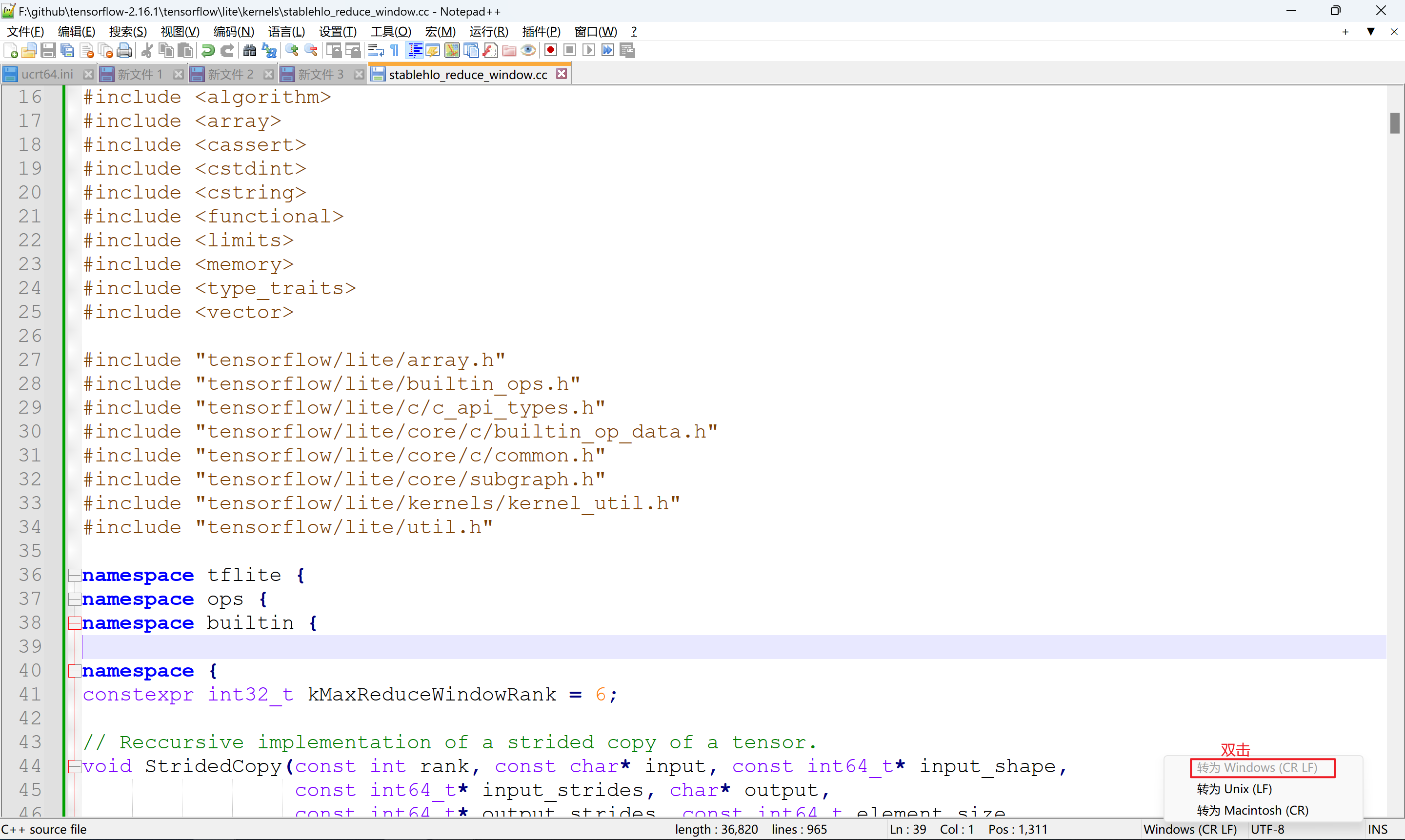This screenshot has height=840, width=1405.
Task: Toggle the indent guide button
Action: (415, 51)
